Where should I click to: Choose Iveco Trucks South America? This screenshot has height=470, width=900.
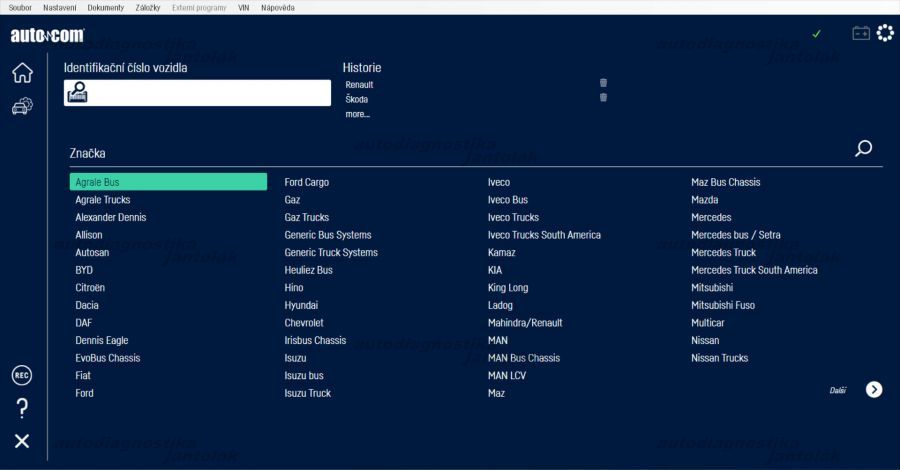tap(544, 235)
